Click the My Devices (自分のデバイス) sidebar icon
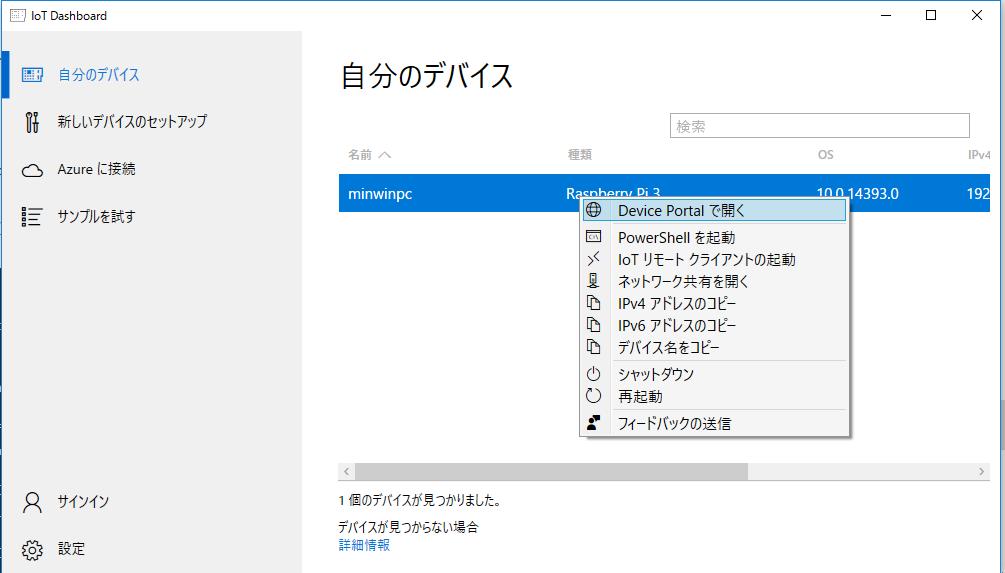1005x573 pixels. tap(32, 75)
